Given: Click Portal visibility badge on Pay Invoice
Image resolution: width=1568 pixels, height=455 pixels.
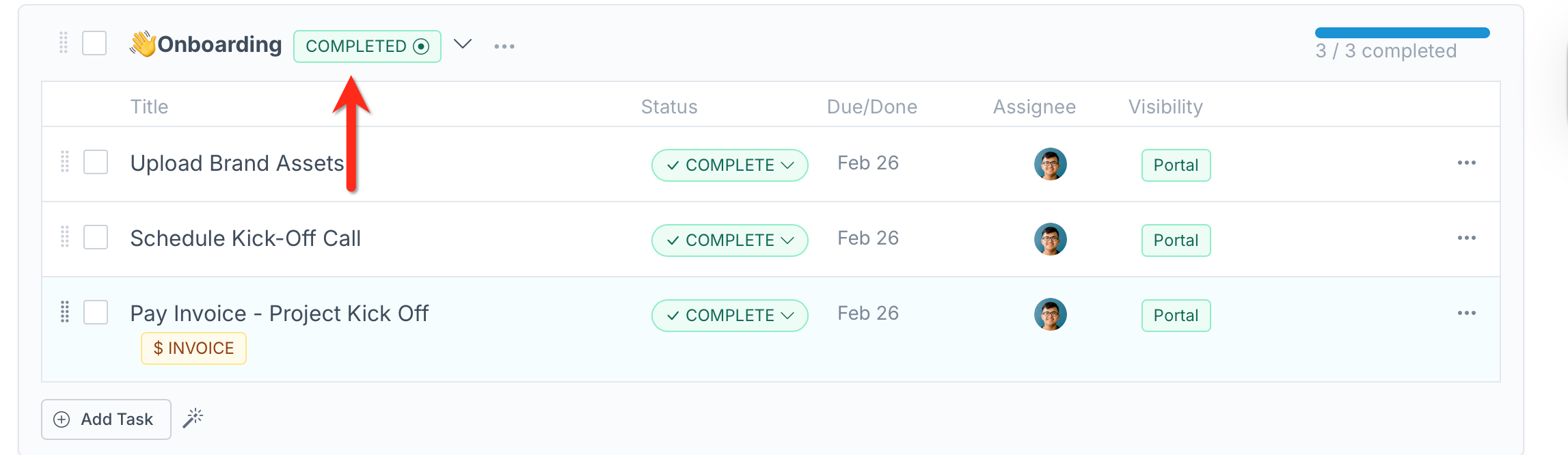Looking at the screenshot, I should point(1176,316).
